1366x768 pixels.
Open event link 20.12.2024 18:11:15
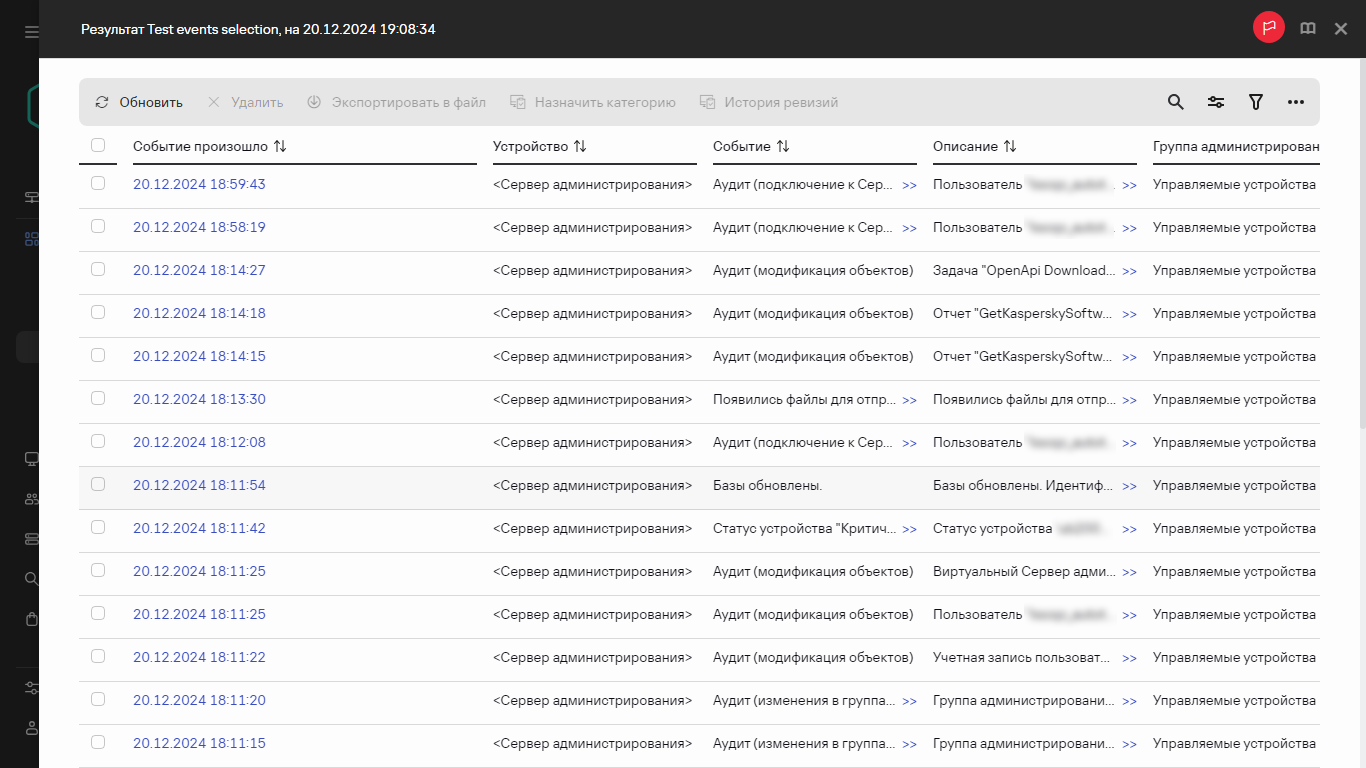pos(199,743)
